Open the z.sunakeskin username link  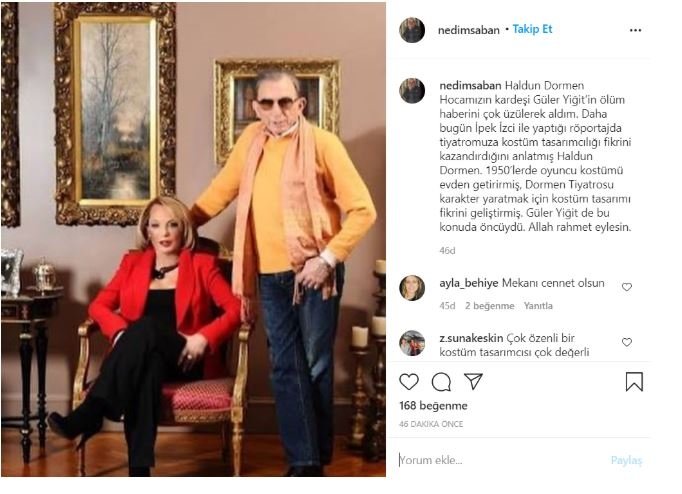point(471,338)
